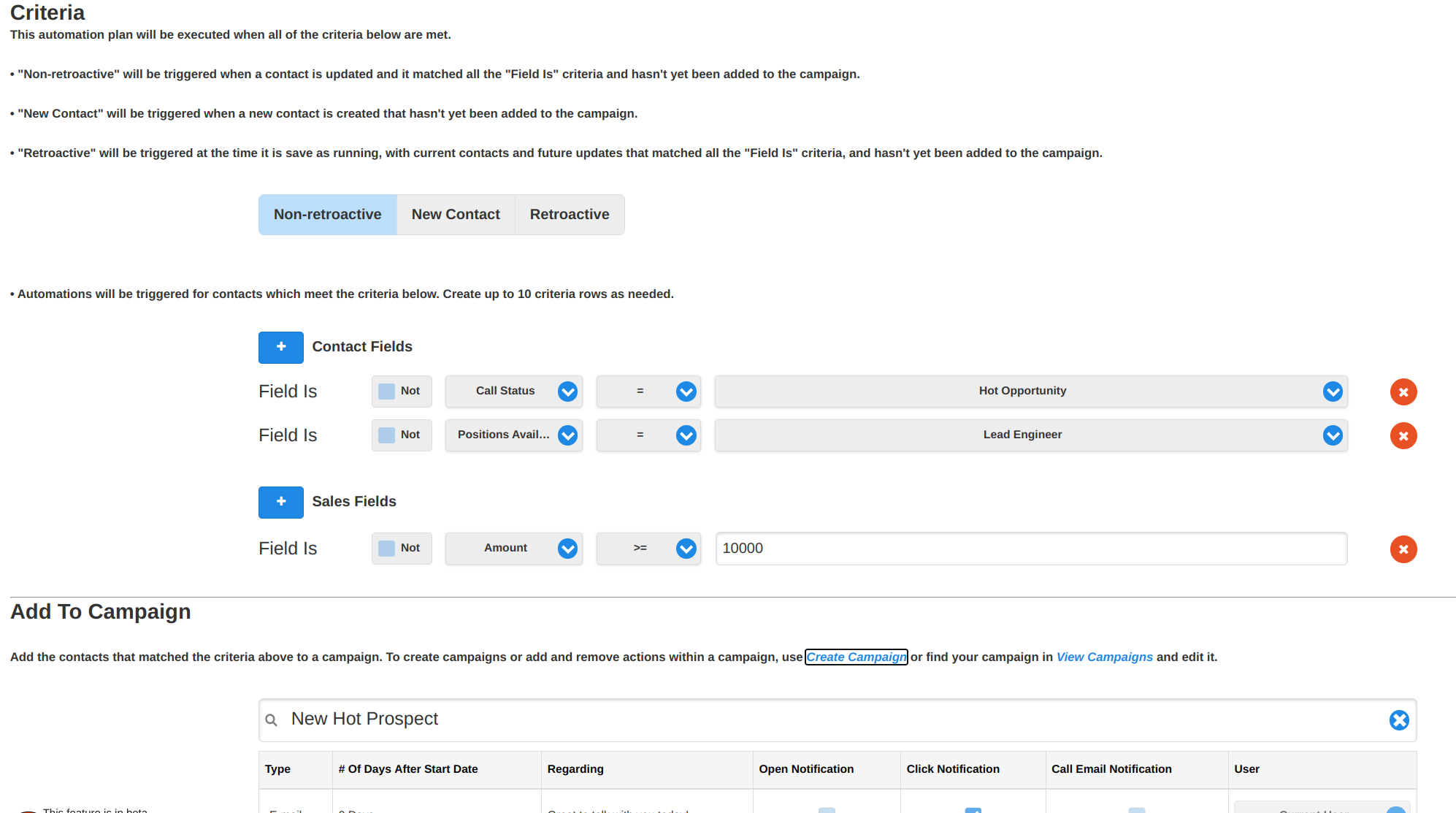This screenshot has height=813, width=1456.
Task: Select the New Contact tab
Action: click(455, 213)
